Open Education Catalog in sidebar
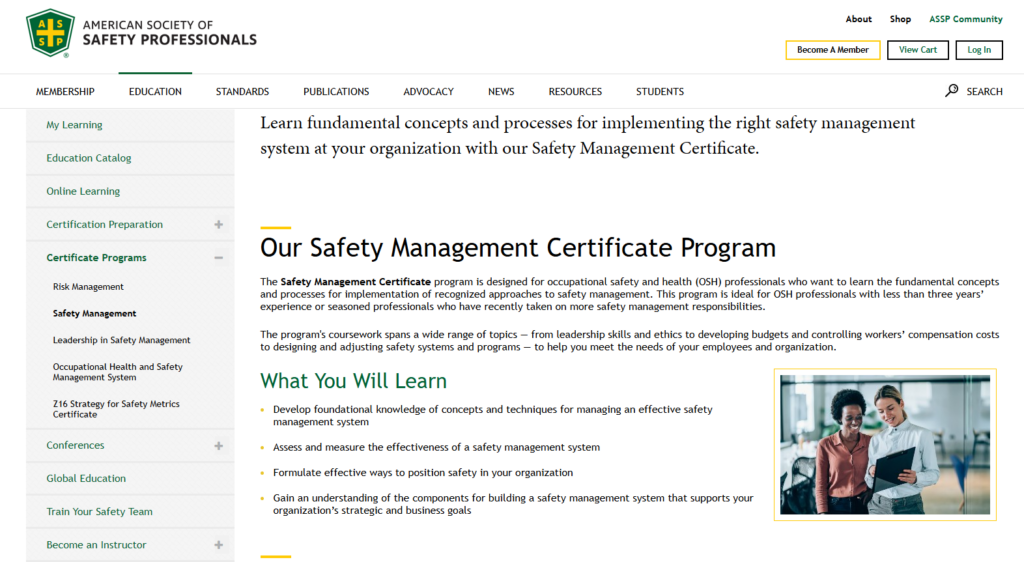The image size is (1024, 562). (x=89, y=158)
